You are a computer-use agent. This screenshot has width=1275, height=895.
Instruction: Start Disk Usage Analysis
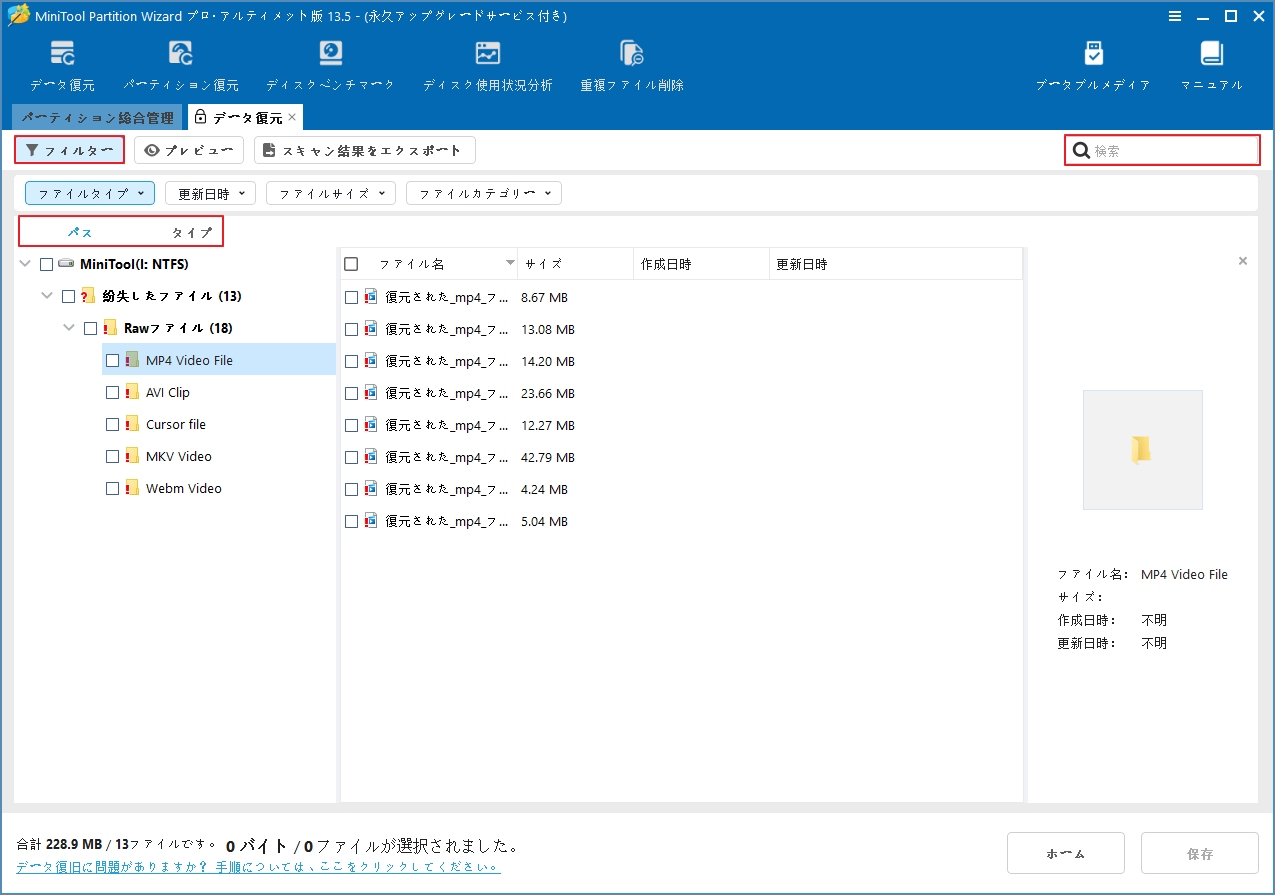(488, 64)
